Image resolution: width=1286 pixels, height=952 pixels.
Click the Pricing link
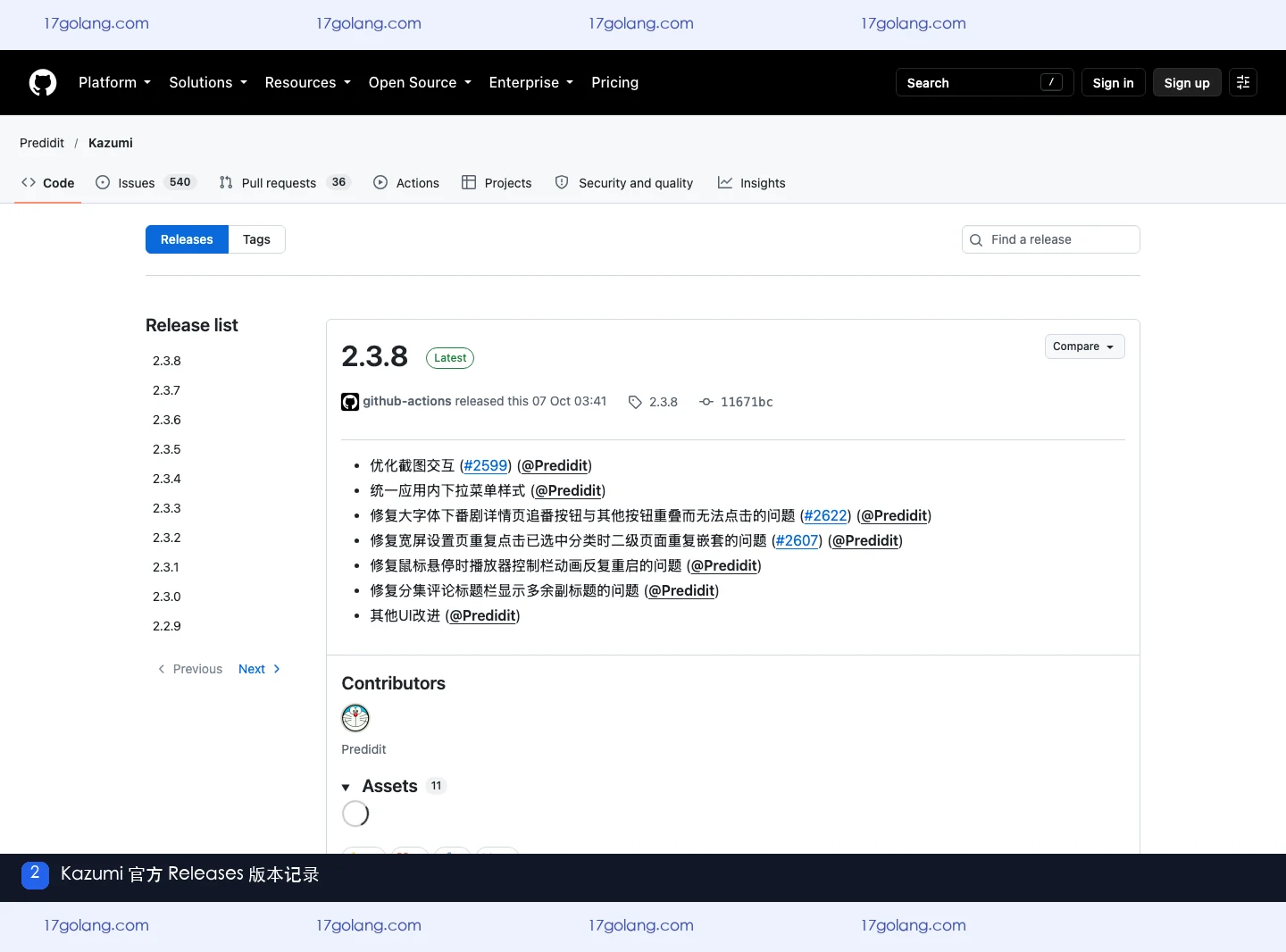[x=614, y=82]
